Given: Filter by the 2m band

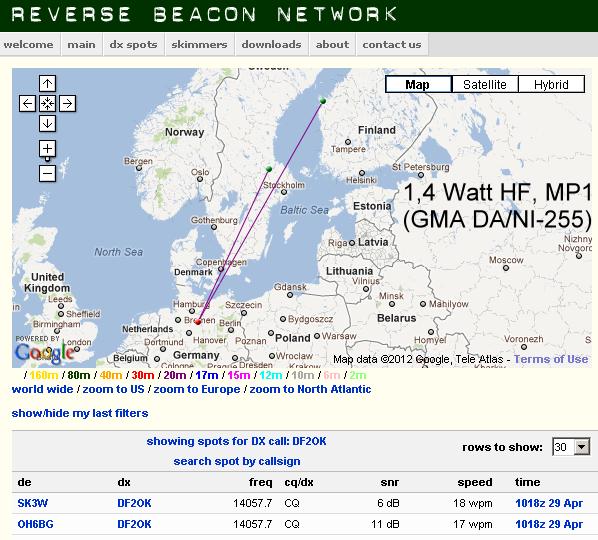Looking at the screenshot, I should (357, 375).
